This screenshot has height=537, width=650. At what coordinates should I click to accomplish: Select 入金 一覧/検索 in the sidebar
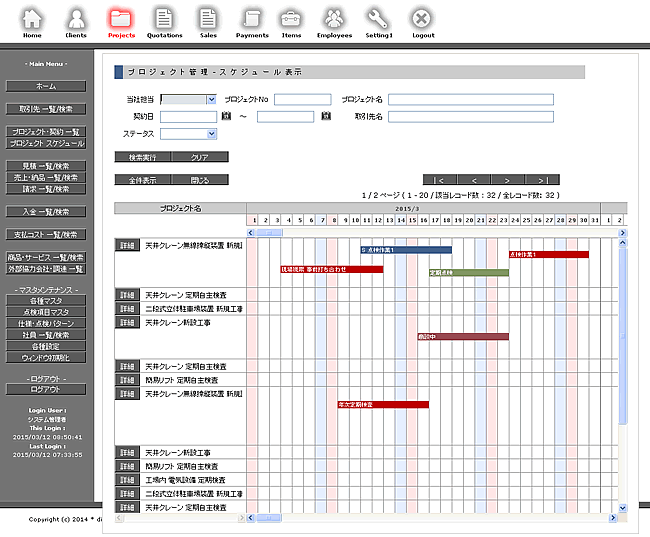coord(46,211)
